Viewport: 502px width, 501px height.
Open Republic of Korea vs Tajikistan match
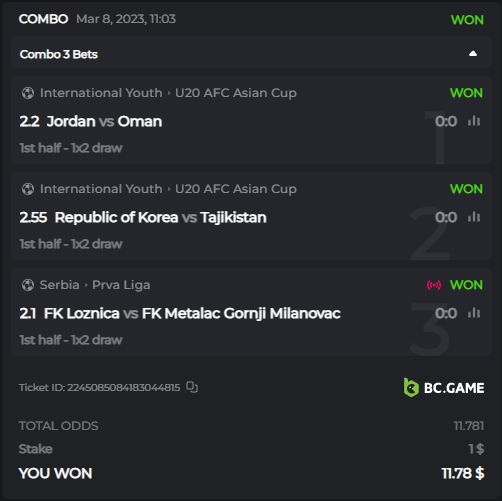pos(161,217)
